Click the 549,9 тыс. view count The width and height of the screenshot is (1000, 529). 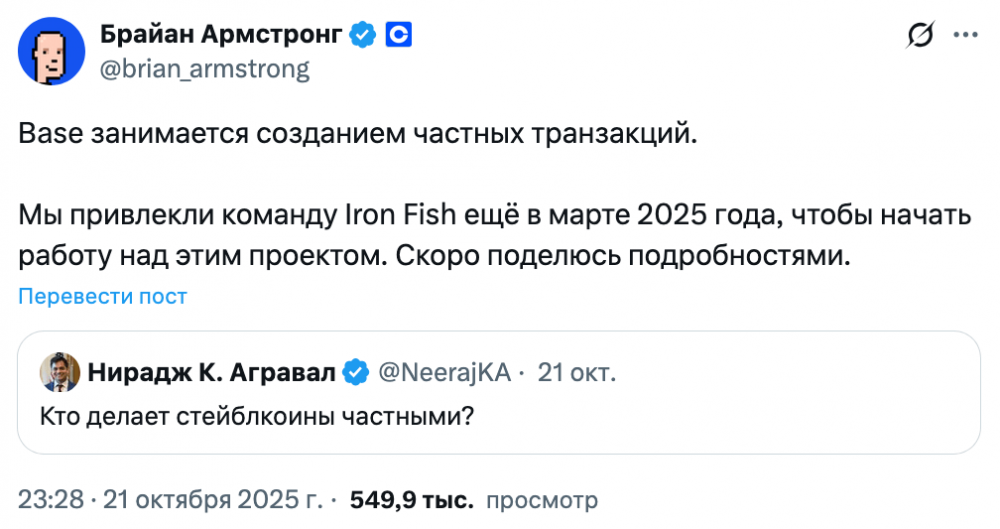(x=412, y=499)
